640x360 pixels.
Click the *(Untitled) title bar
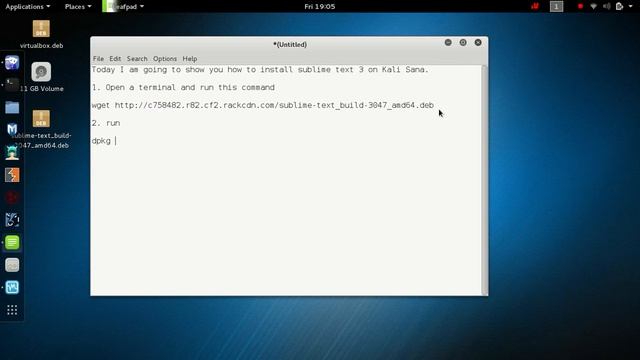(x=290, y=44)
